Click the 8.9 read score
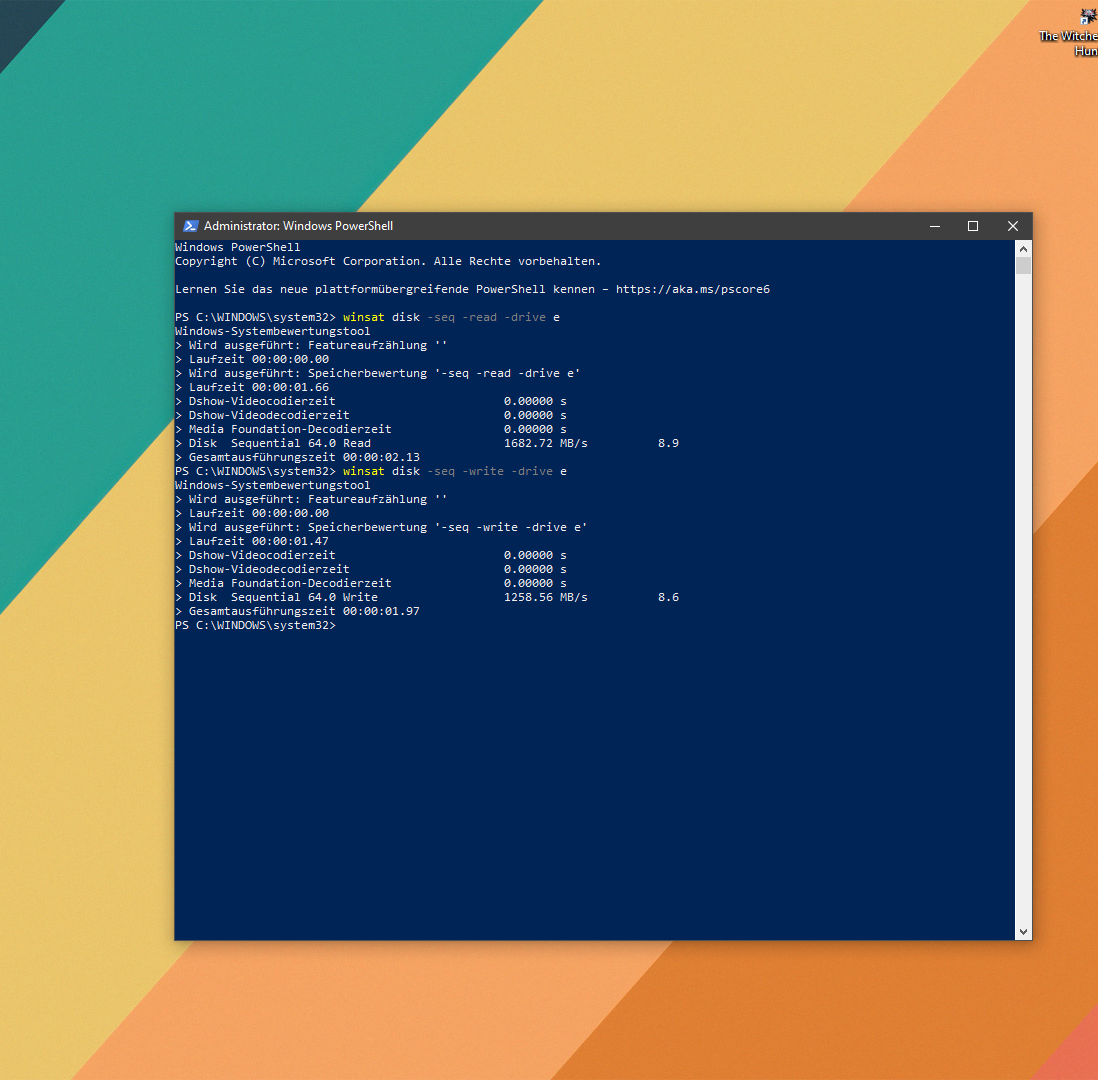The image size is (1098, 1080). tap(668, 443)
